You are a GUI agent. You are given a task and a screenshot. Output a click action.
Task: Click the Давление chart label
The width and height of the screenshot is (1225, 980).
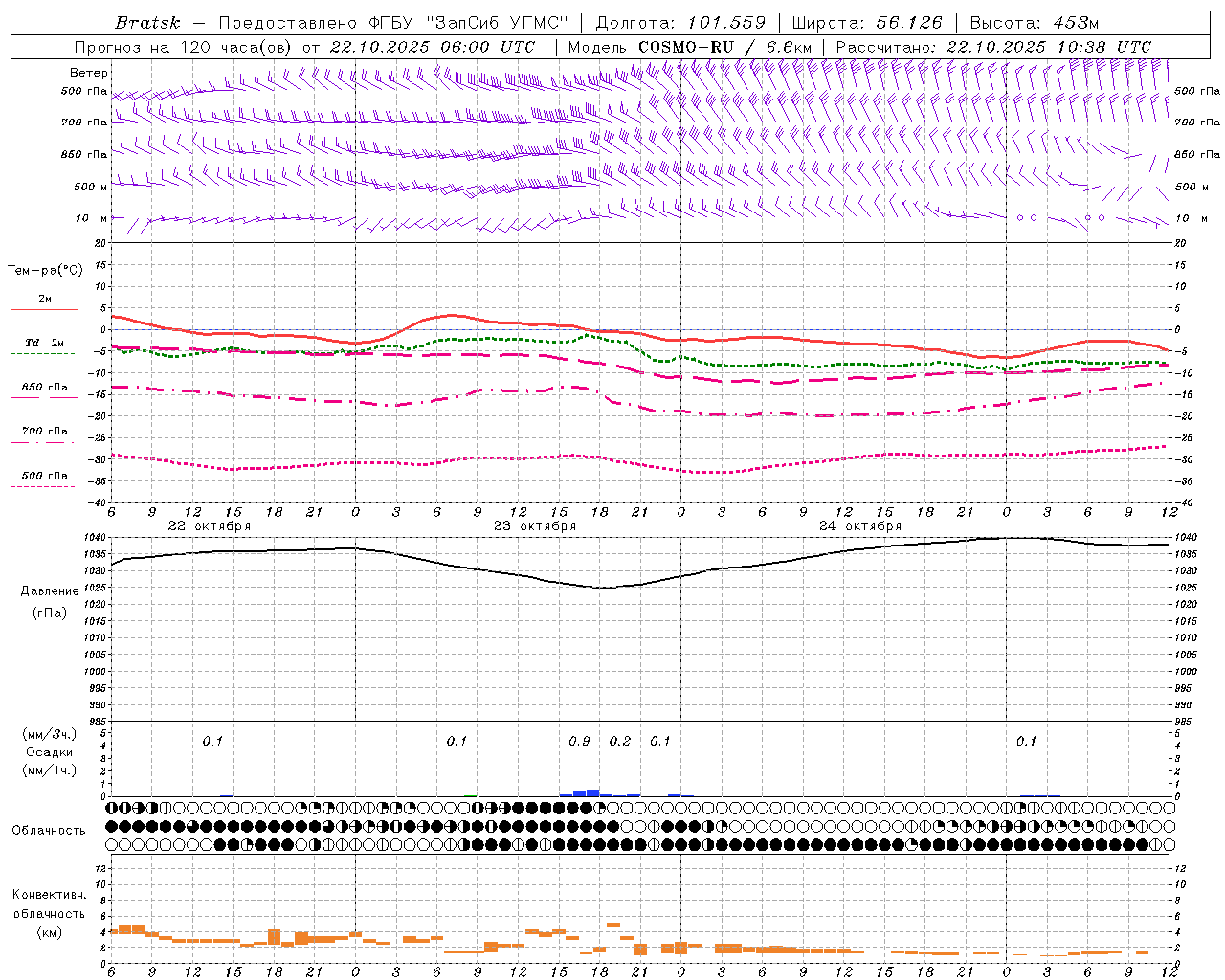pos(50,591)
